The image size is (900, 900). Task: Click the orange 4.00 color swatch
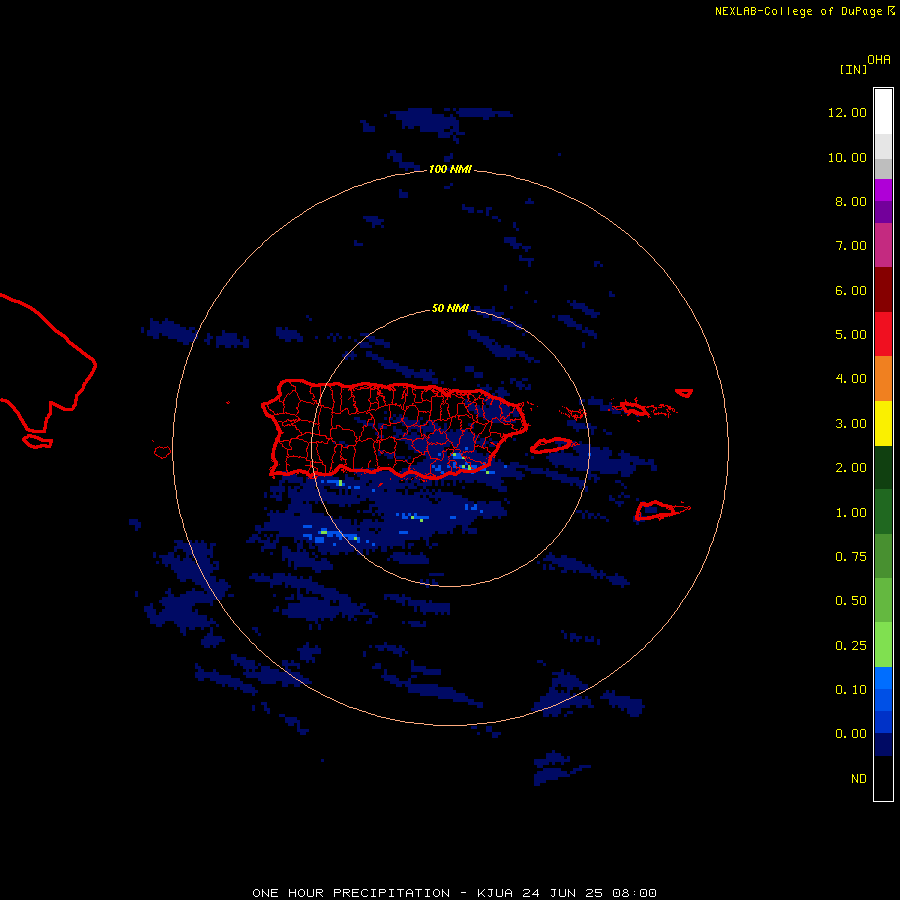pyautogui.click(x=883, y=379)
